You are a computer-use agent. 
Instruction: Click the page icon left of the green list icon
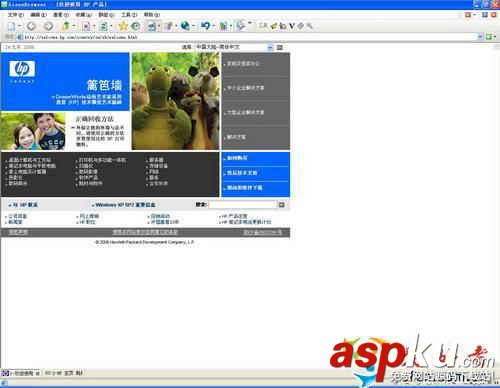click(87, 26)
